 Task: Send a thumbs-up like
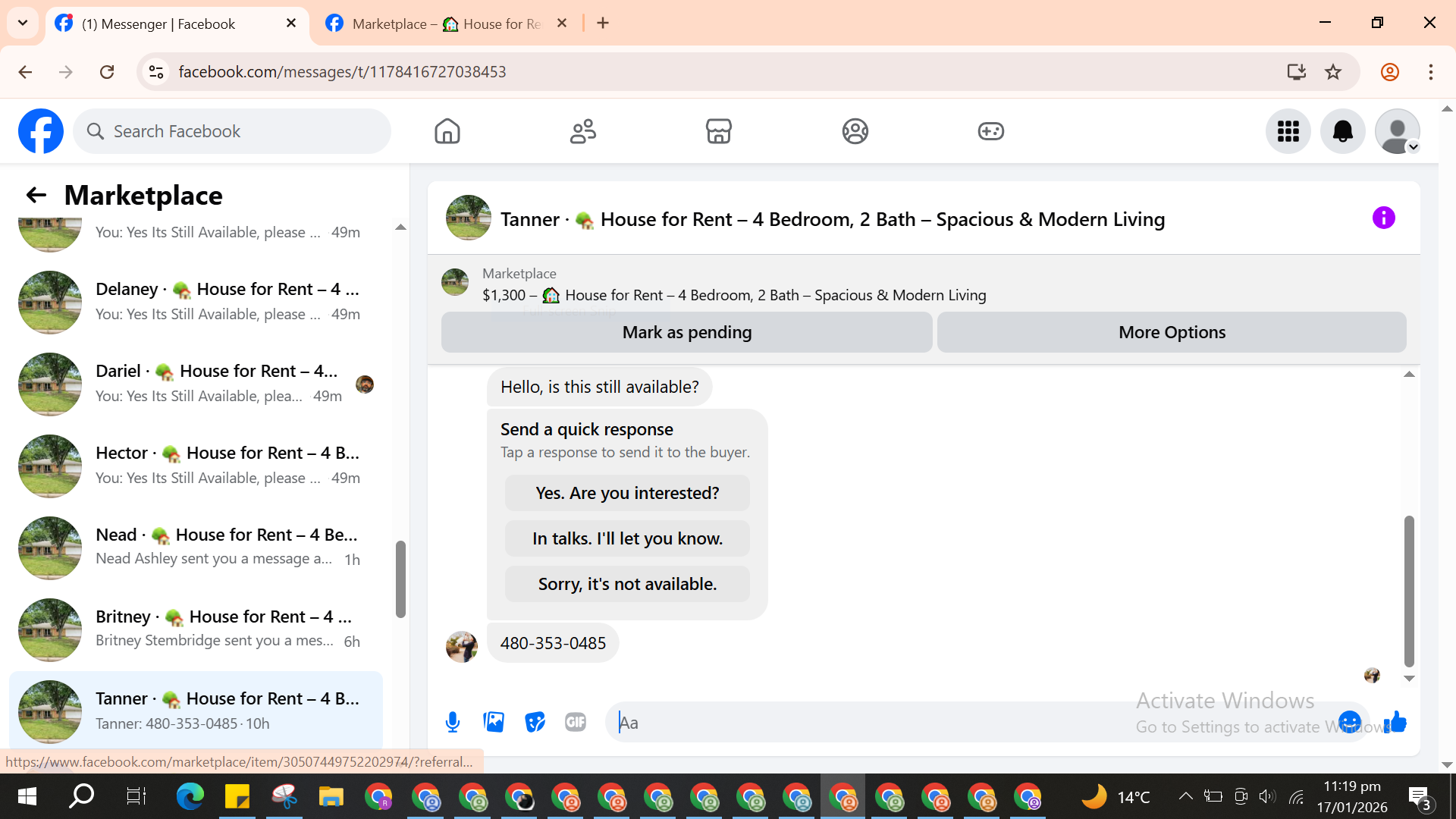[x=1395, y=722]
